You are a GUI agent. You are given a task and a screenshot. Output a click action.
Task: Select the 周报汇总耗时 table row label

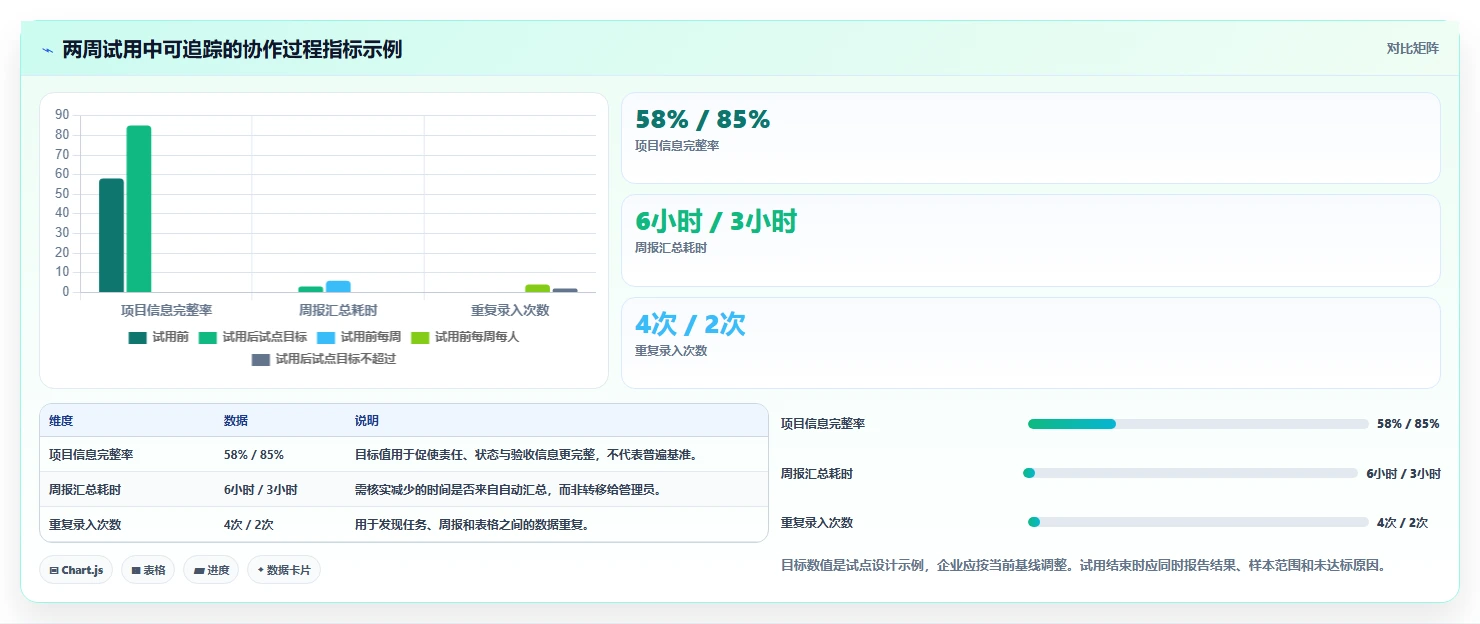(x=85, y=490)
